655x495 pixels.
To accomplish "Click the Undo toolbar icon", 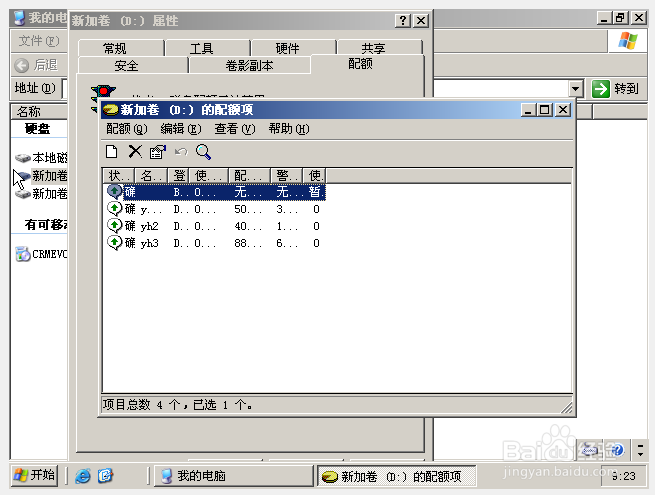I will click(x=181, y=152).
